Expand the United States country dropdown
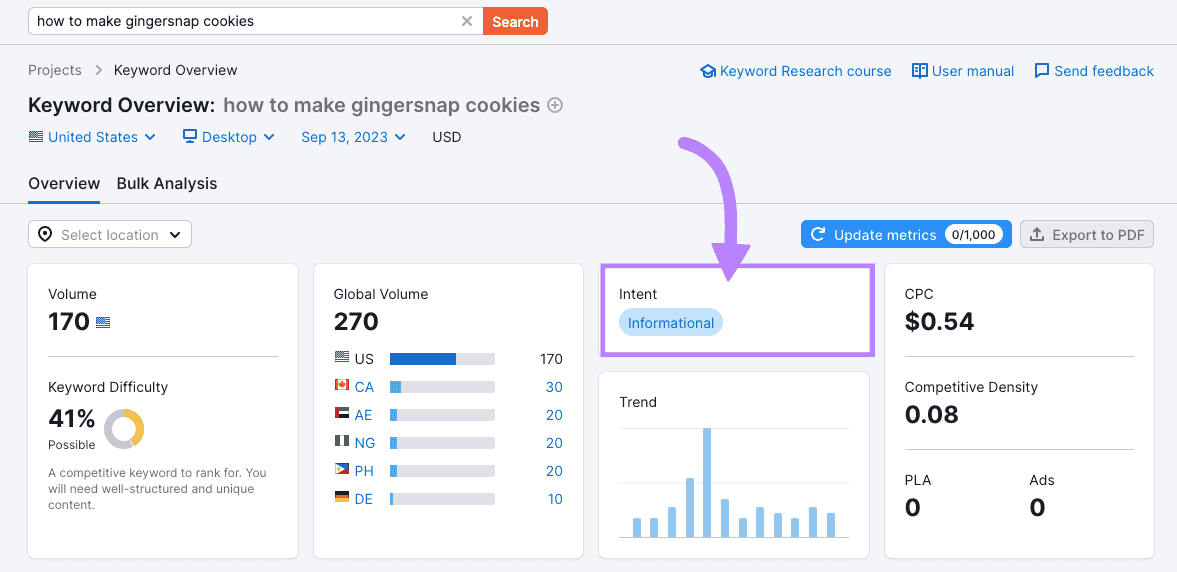 (92, 137)
